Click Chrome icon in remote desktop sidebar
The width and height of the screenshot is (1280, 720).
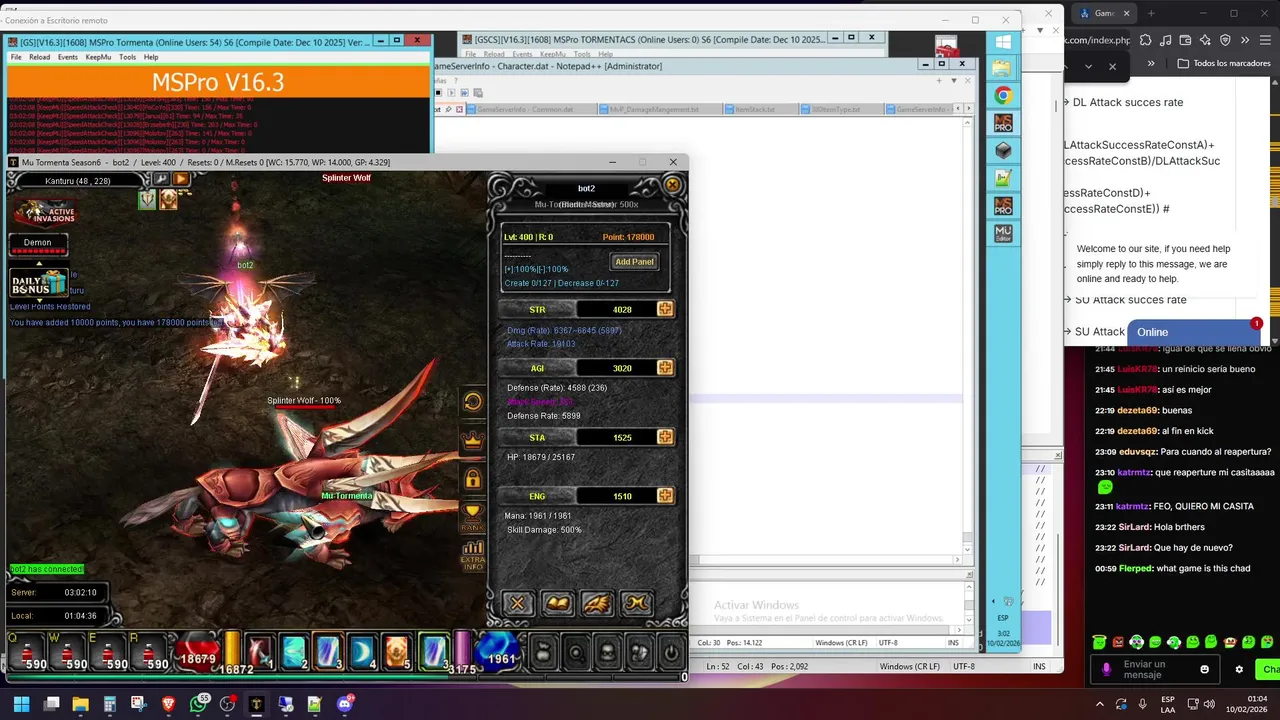coord(1003,96)
